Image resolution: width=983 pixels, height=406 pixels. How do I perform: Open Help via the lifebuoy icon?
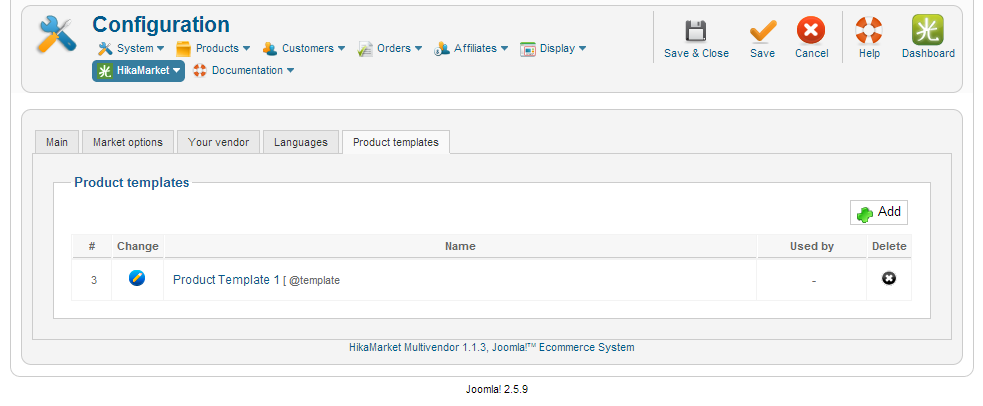869,32
